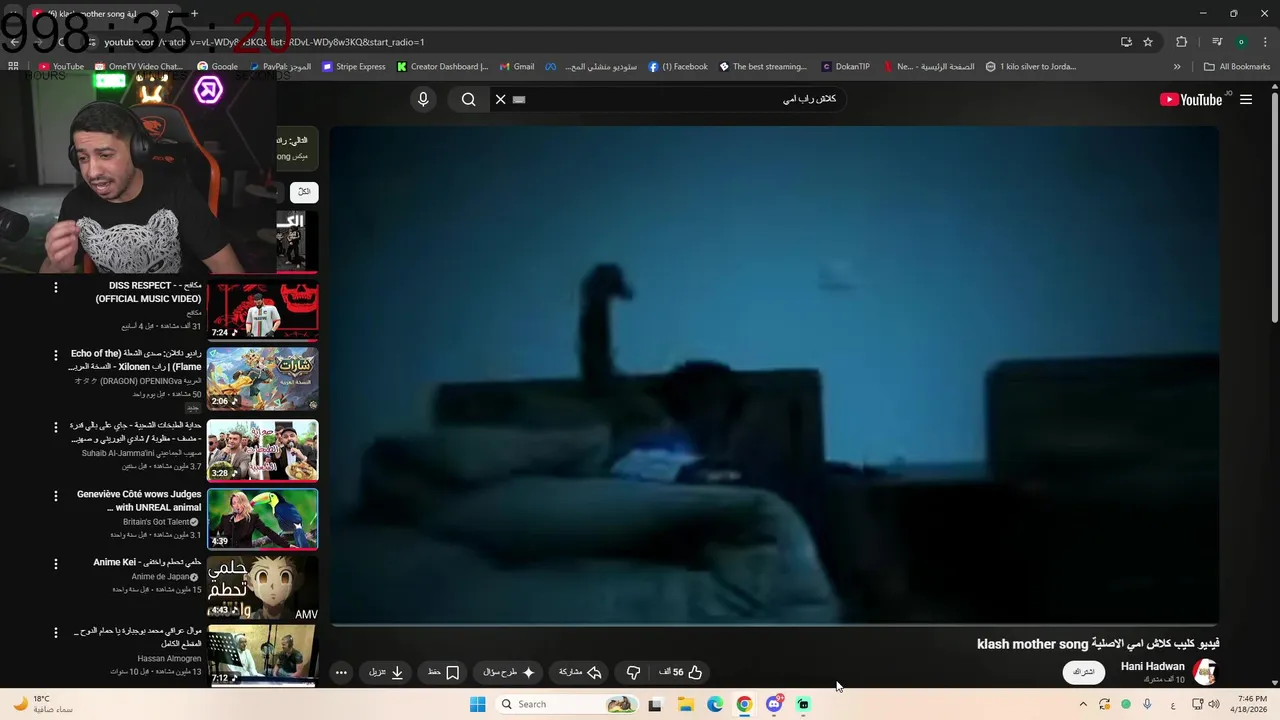This screenshot has height=720, width=1280.
Task: Save video with bookmark button
Action: (443, 672)
